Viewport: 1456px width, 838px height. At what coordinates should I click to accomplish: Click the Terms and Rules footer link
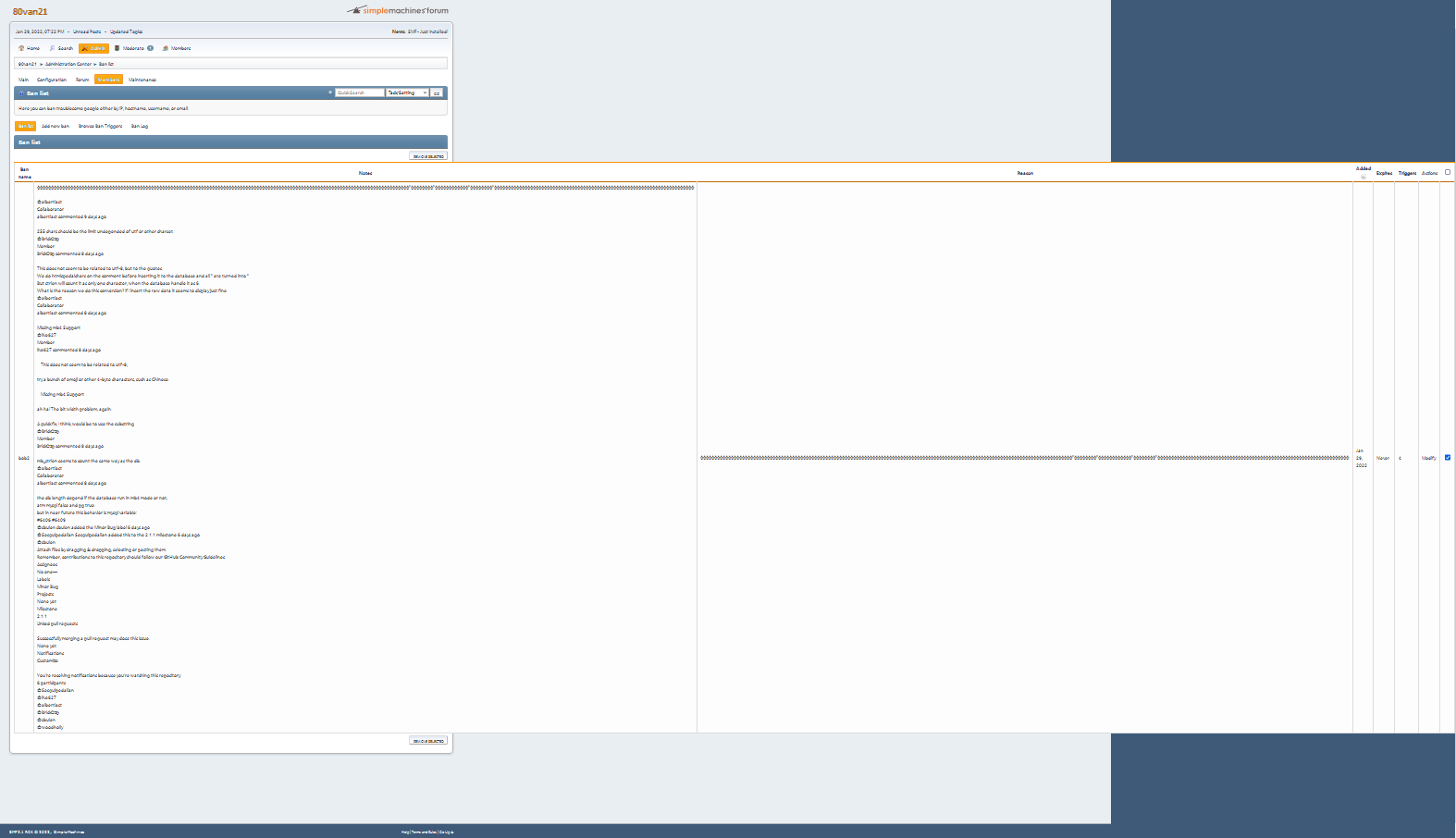pos(424,832)
